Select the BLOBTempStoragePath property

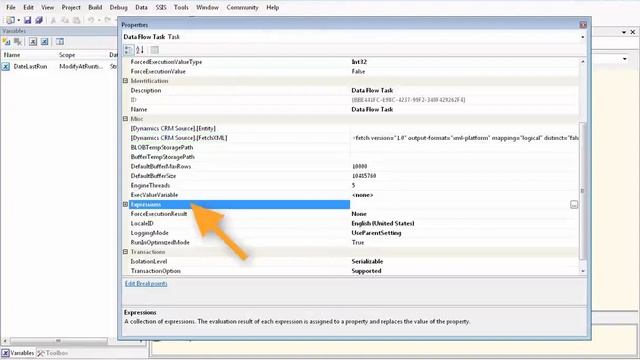(x=162, y=147)
